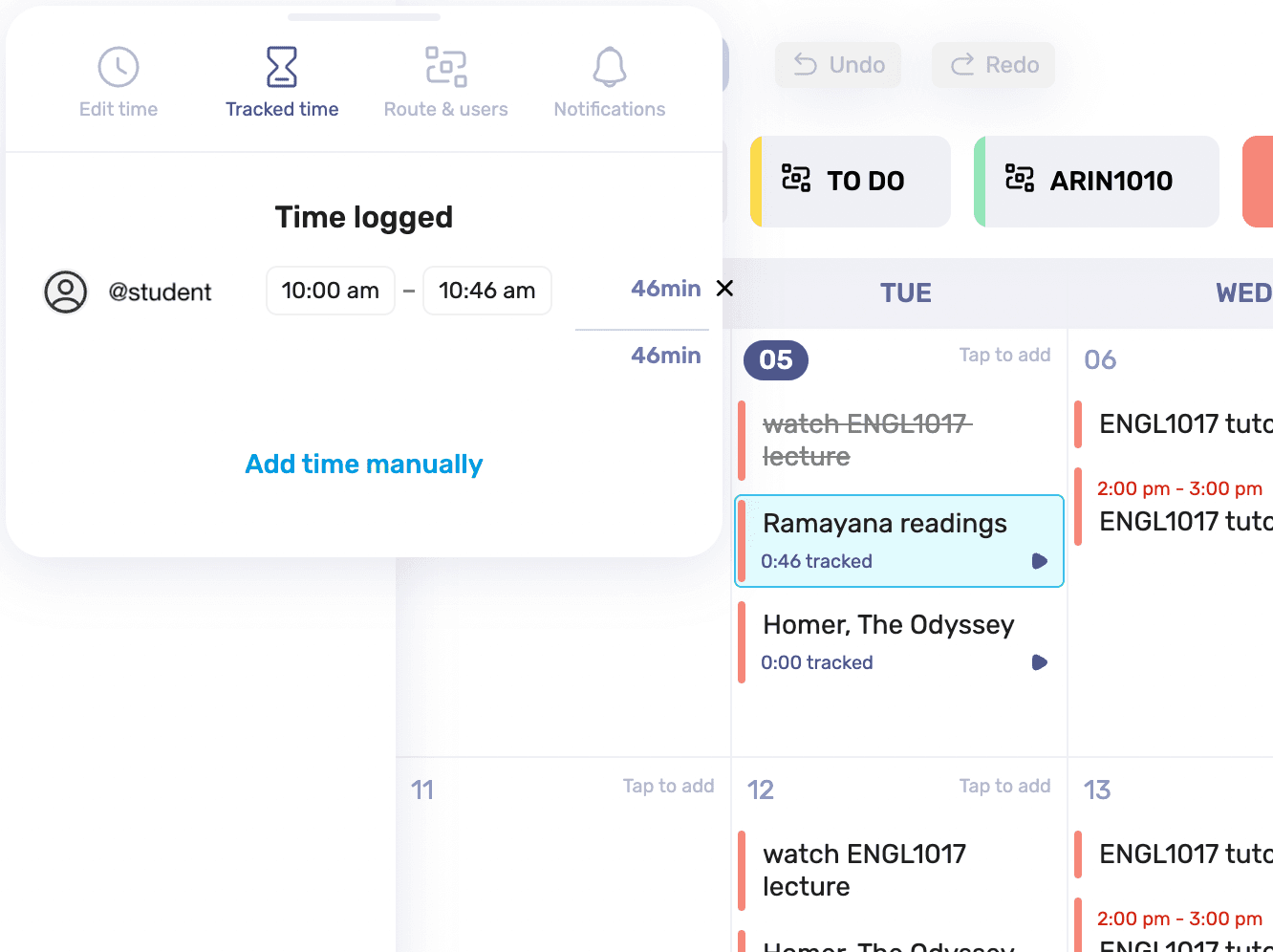Open Add time manually
This screenshot has width=1273, height=952.
364,464
